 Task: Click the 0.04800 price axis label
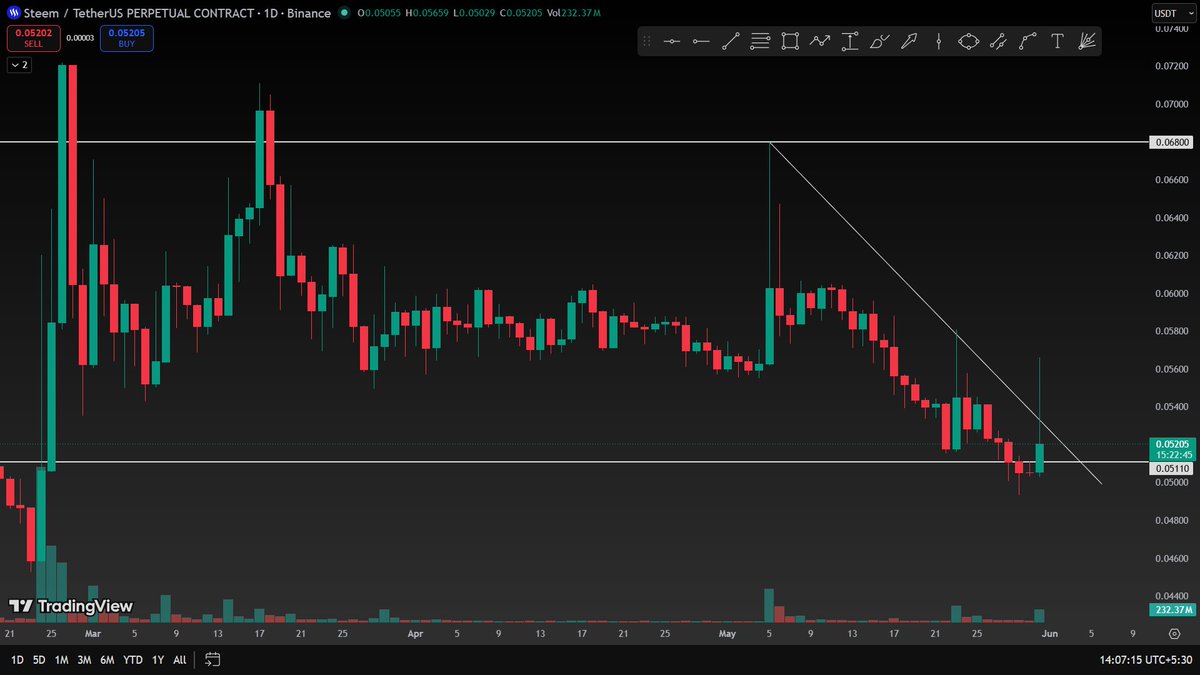coord(1174,520)
